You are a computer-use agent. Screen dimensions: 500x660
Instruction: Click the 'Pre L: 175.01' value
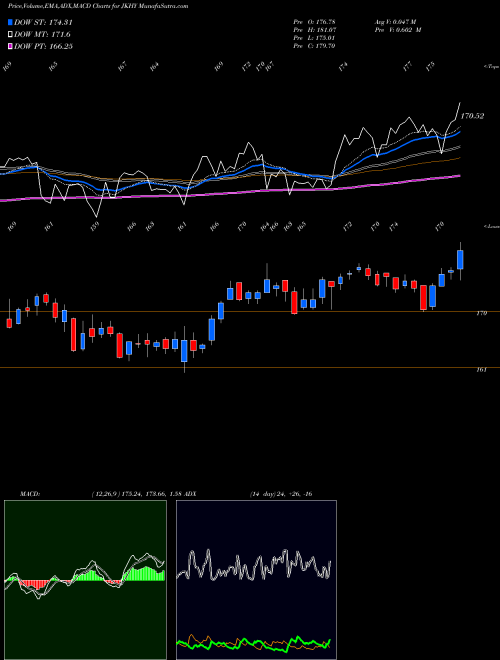pyautogui.click(x=314, y=38)
